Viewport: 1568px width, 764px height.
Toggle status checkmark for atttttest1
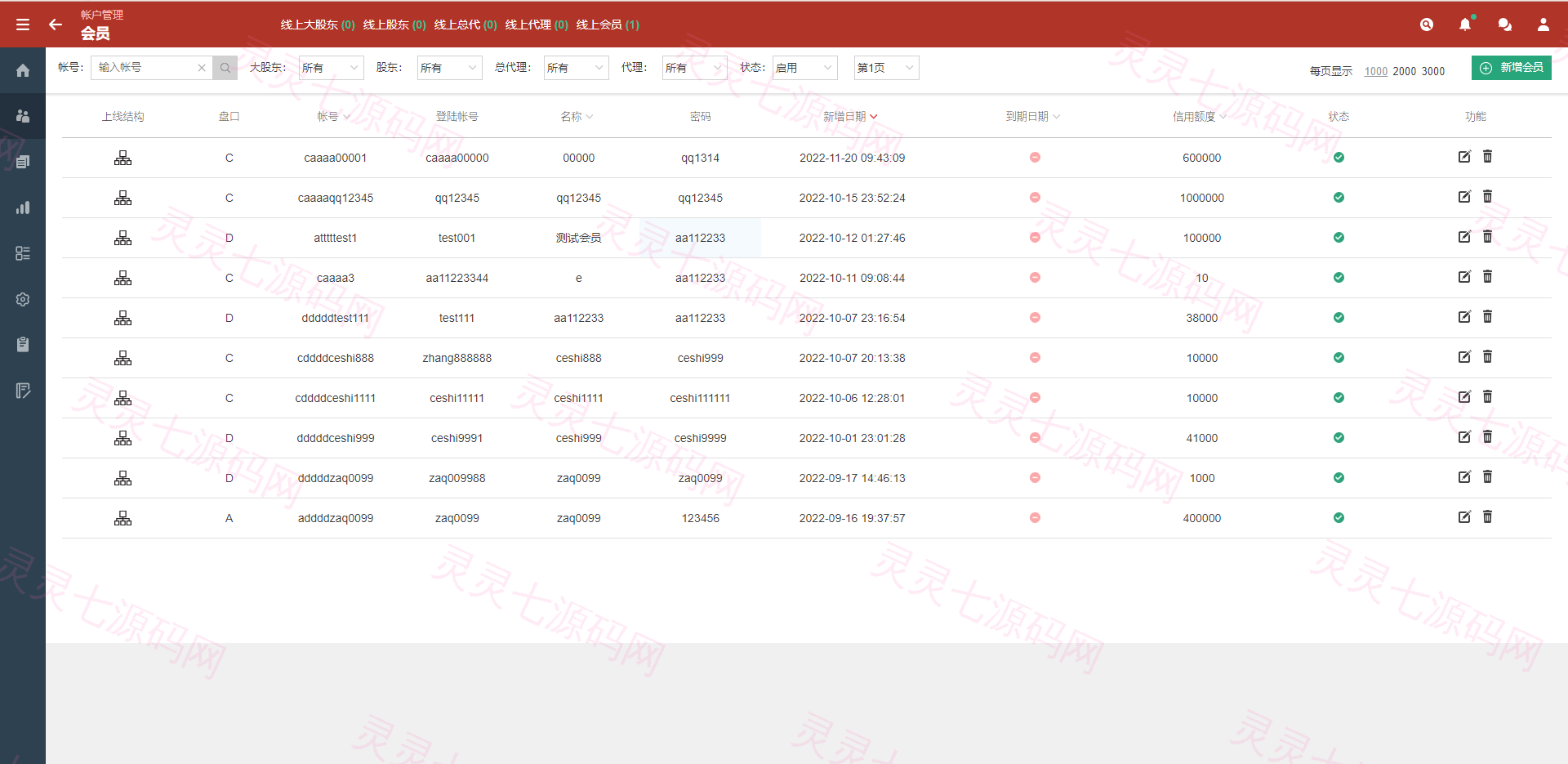click(1339, 238)
